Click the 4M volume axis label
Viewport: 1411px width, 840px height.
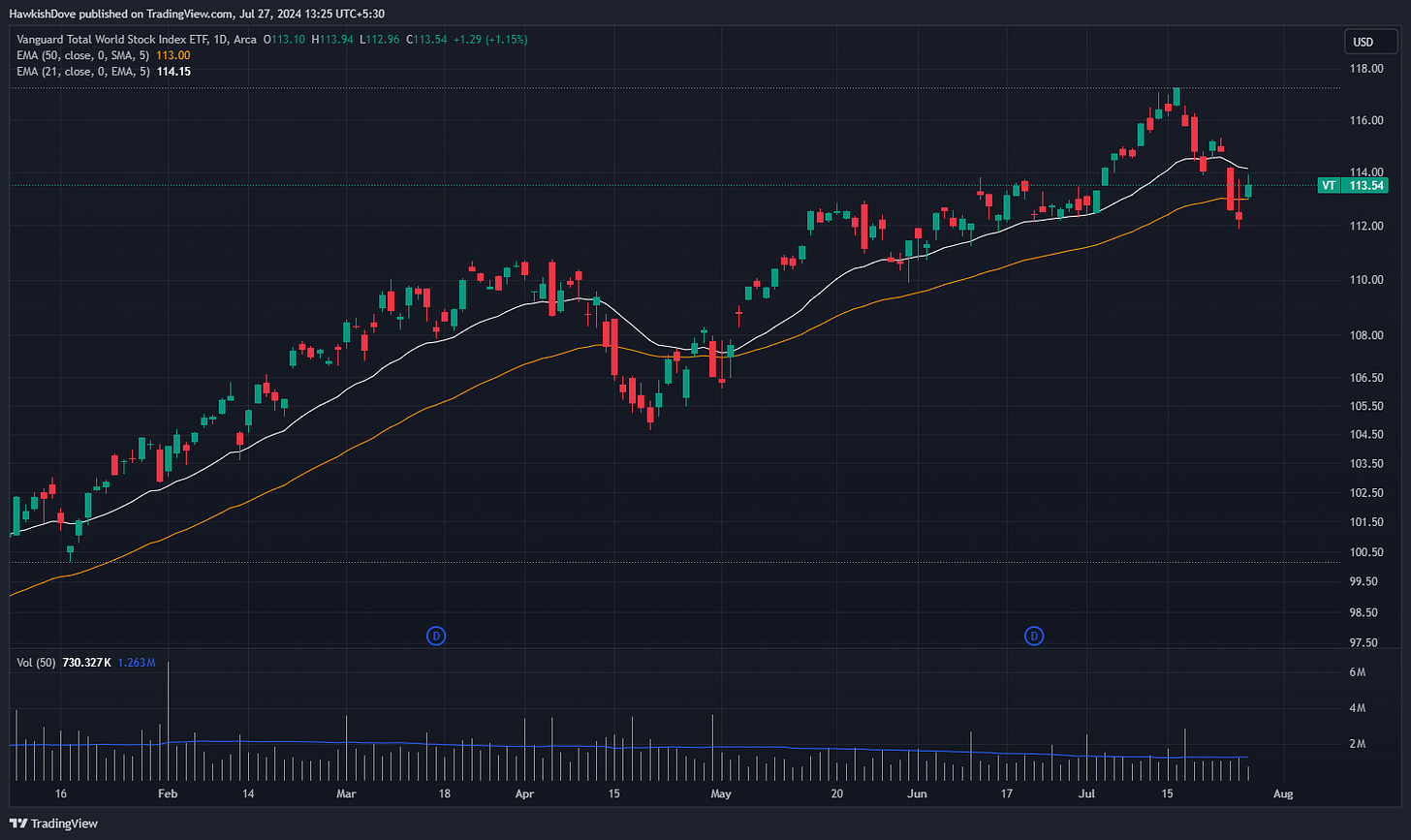click(1358, 708)
